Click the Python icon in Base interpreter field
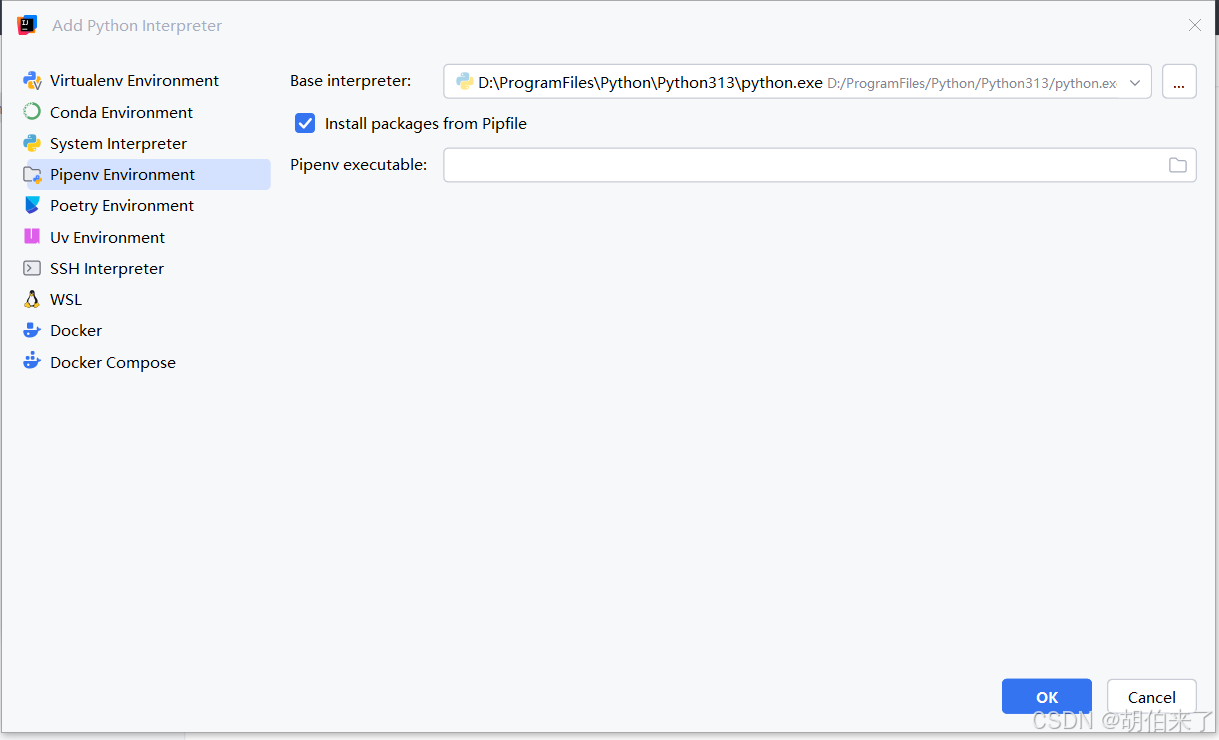Screen dimensions: 1219x740 (x=464, y=82)
